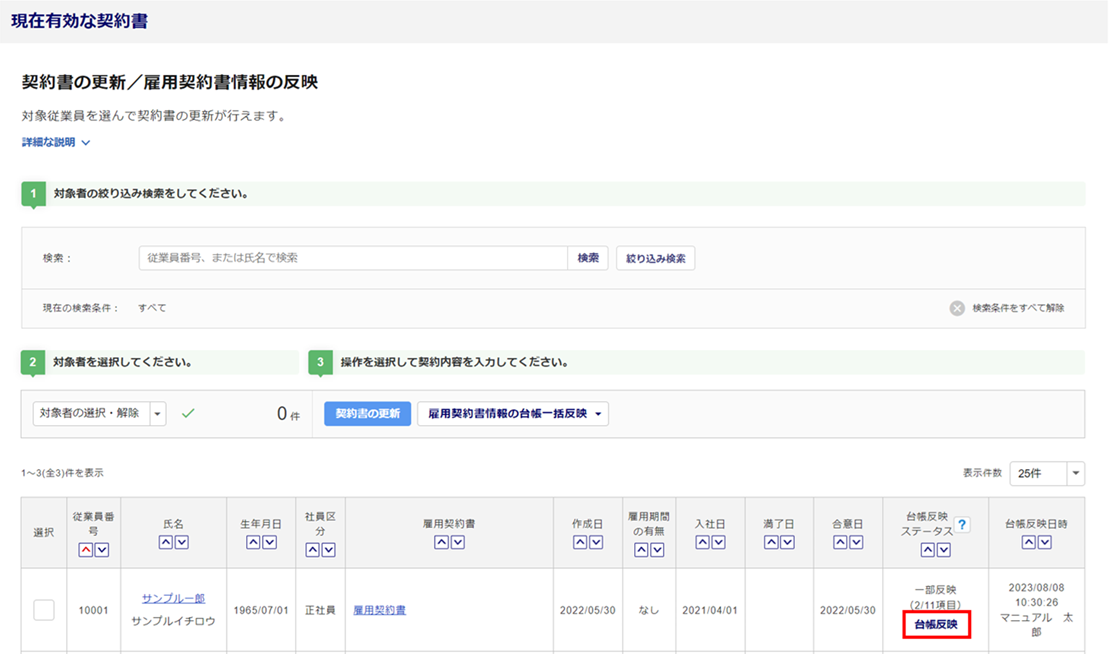Sort employee number column descending
The image size is (1109, 654).
(102, 550)
